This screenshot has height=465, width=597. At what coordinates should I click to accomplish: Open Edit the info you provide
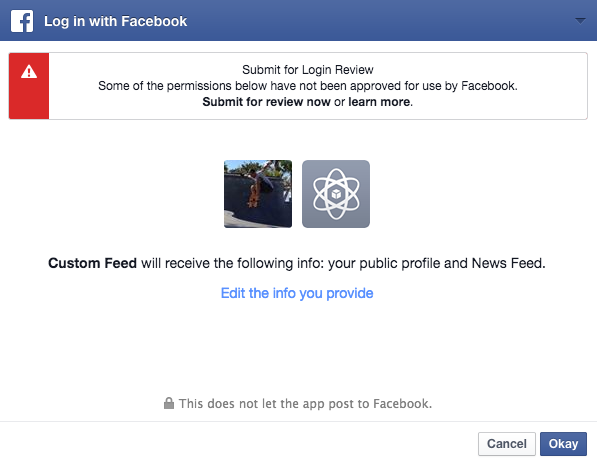point(297,293)
